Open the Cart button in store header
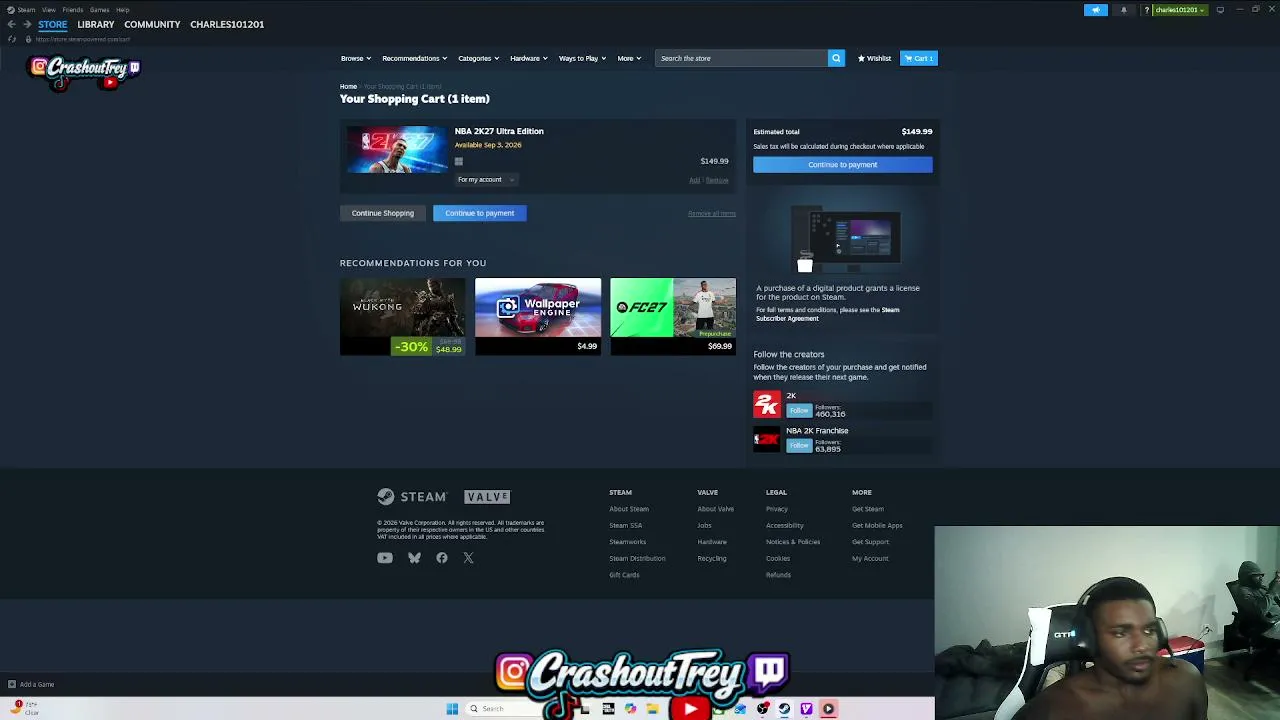1280x720 pixels. pos(918,58)
